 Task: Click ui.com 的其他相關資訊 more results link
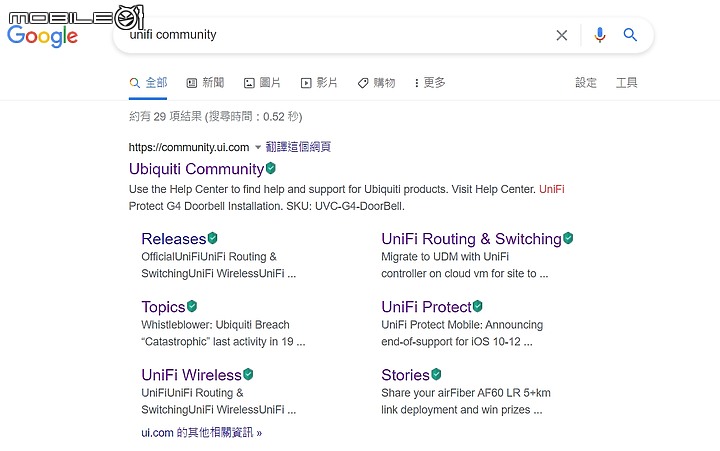tap(202, 433)
